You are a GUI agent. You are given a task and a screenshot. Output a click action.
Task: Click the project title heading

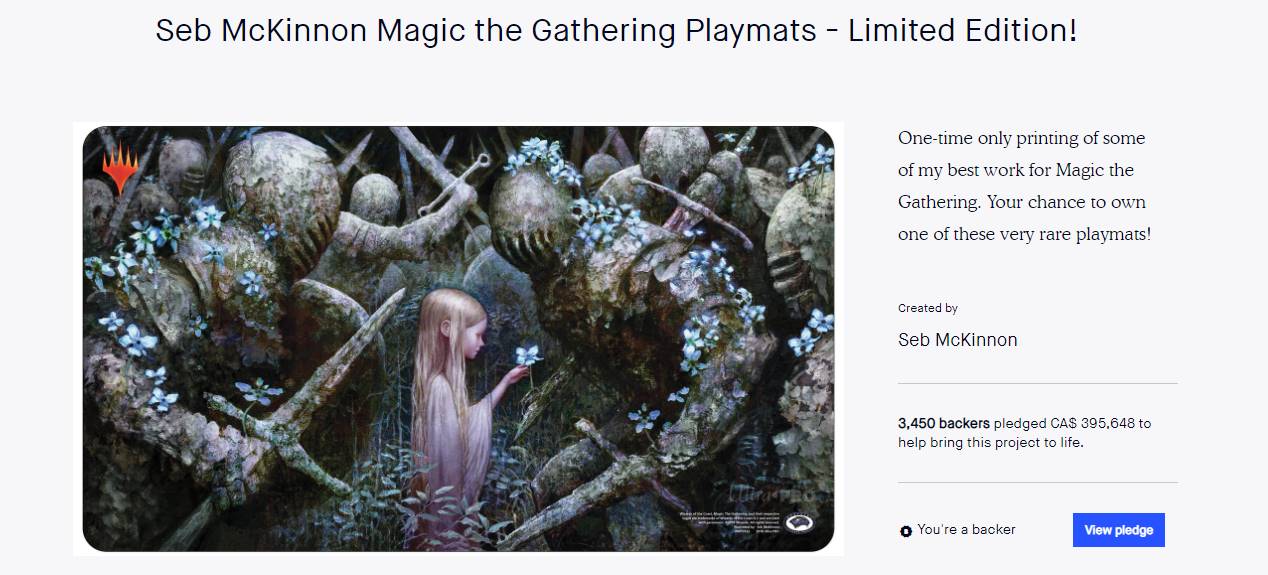click(x=616, y=30)
